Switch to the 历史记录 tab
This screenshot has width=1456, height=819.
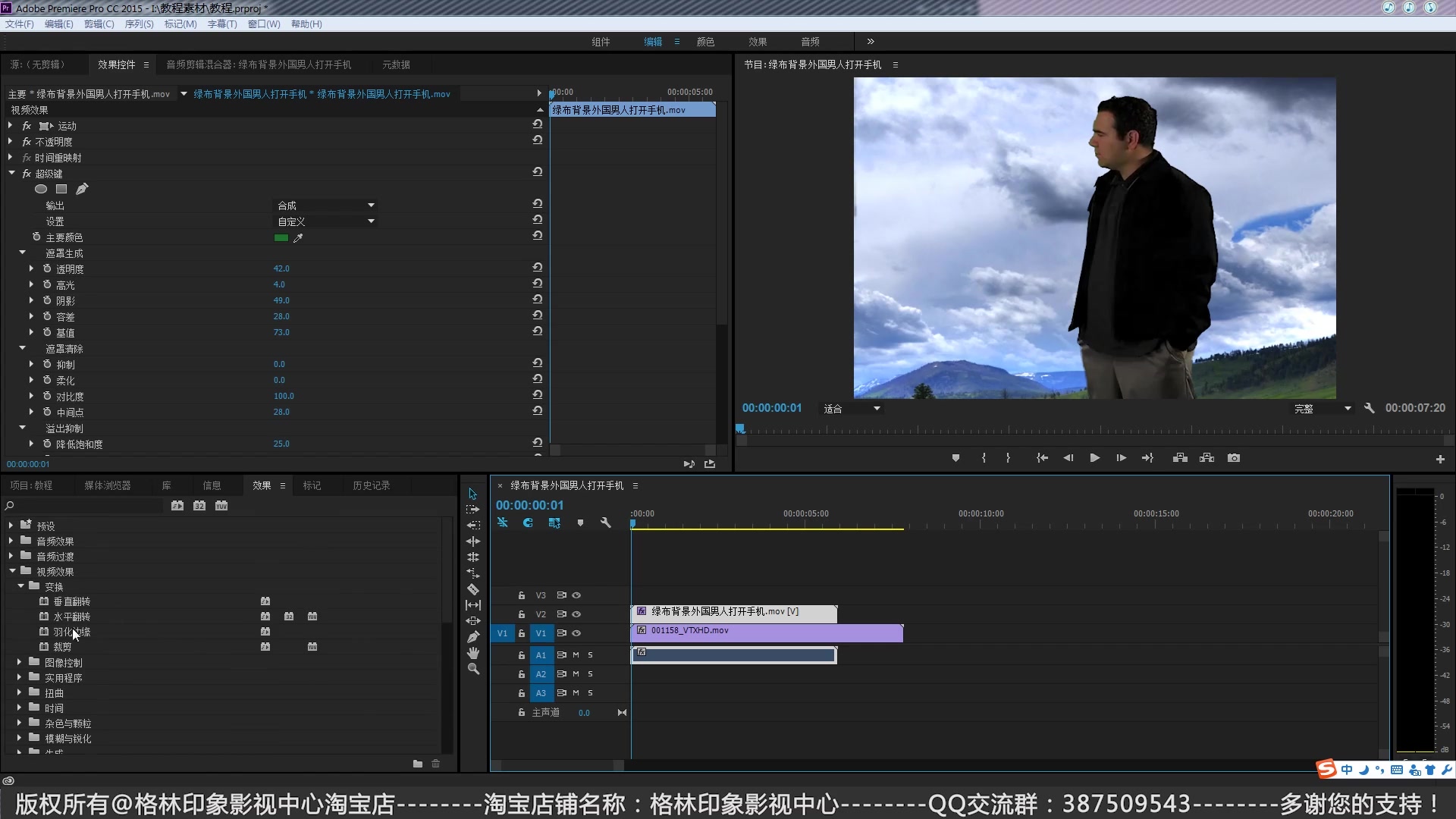pyautogui.click(x=371, y=485)
